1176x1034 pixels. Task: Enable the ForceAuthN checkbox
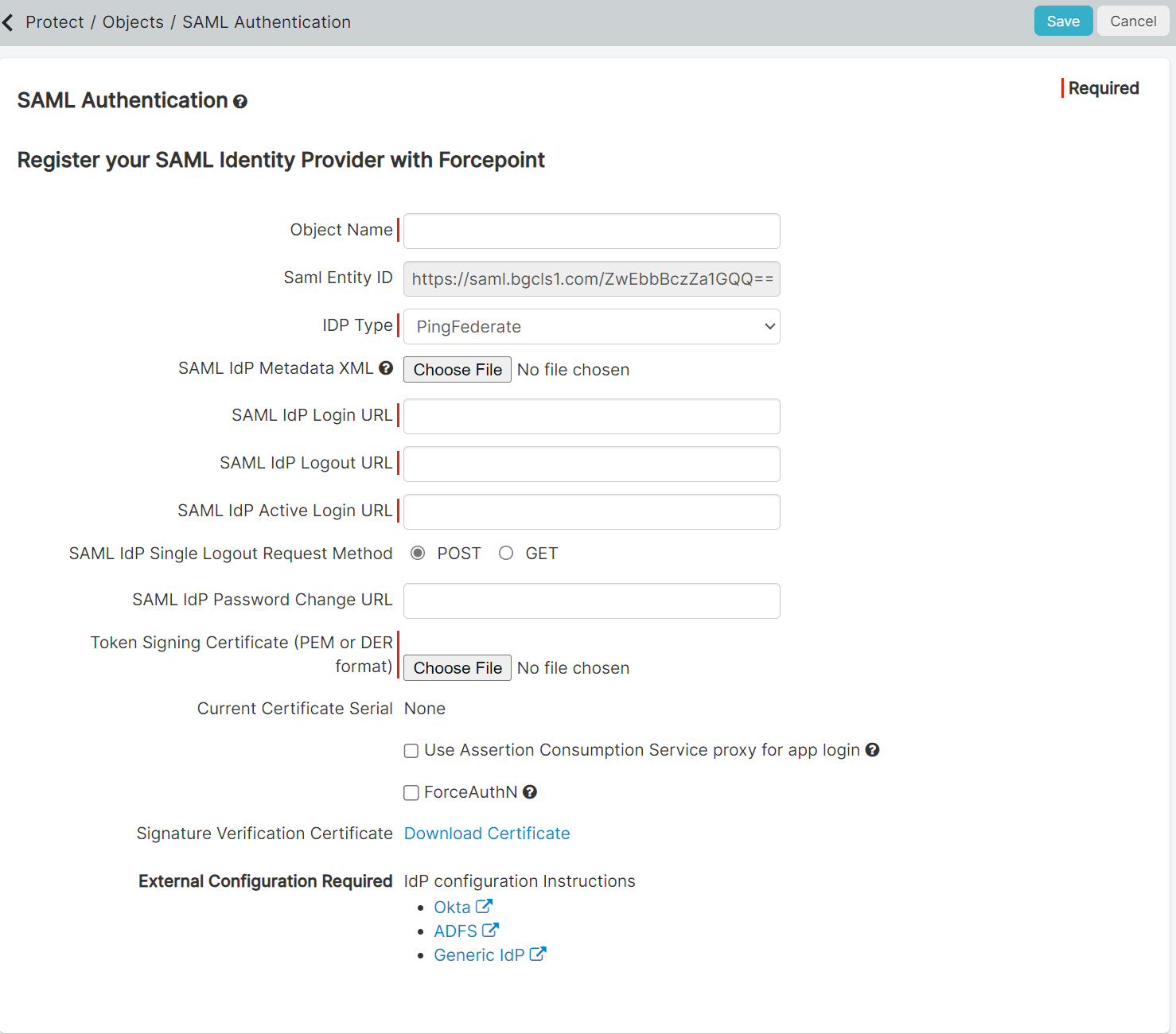pos(411,792)
